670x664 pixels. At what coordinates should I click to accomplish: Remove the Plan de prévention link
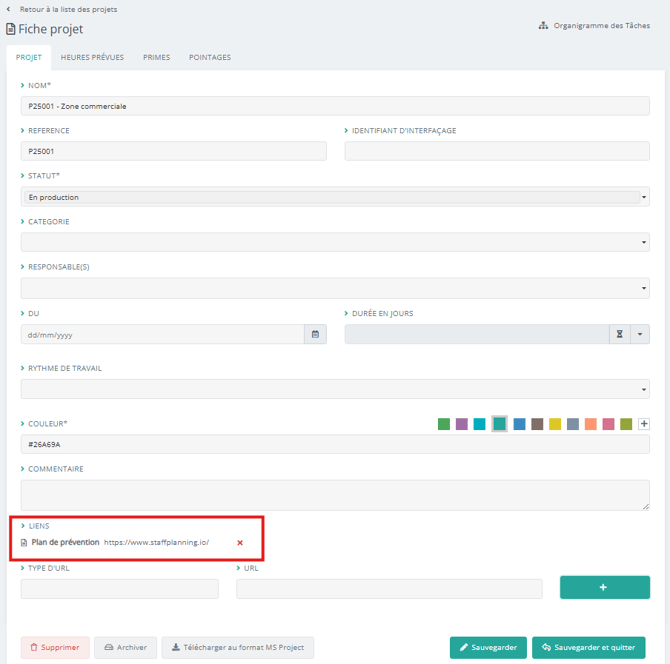(x=240, y=542)
